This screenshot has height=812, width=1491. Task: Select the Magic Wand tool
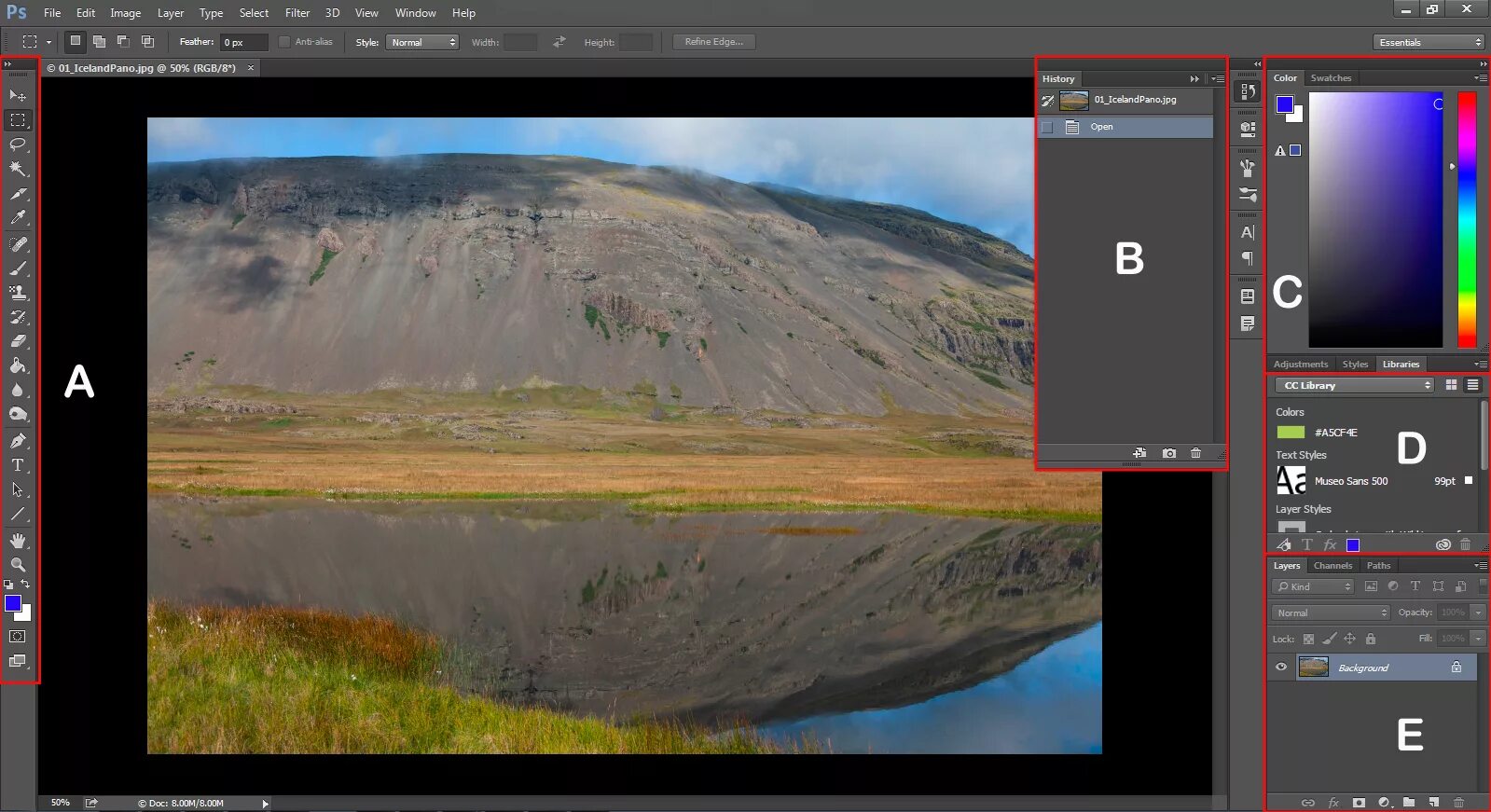click(x=18, y=169)
